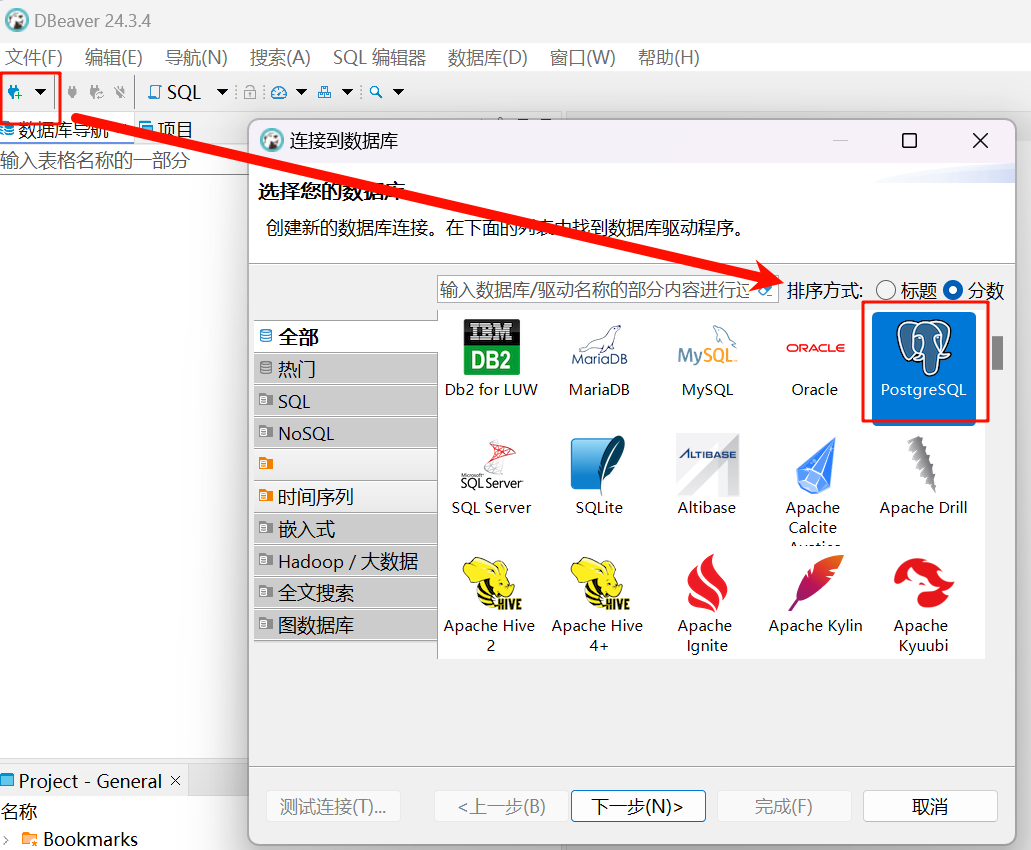1031x850 pixels.
Task: Open the 文件(F) menu
Action: tap(34, 58)
